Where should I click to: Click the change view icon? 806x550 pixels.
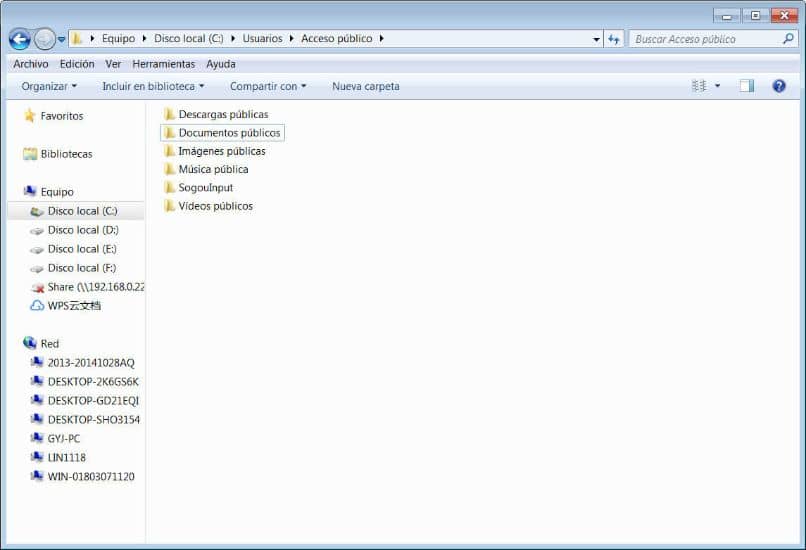(699, 86)
